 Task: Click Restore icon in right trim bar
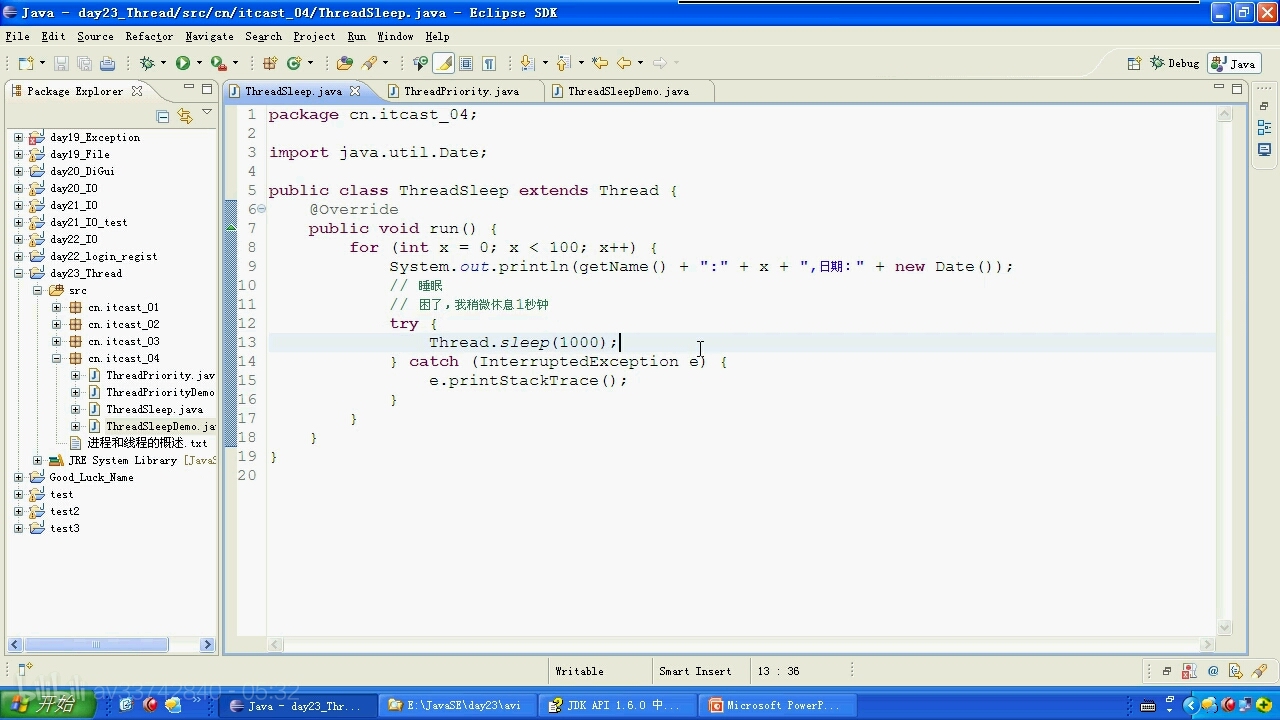(1265, 106)
